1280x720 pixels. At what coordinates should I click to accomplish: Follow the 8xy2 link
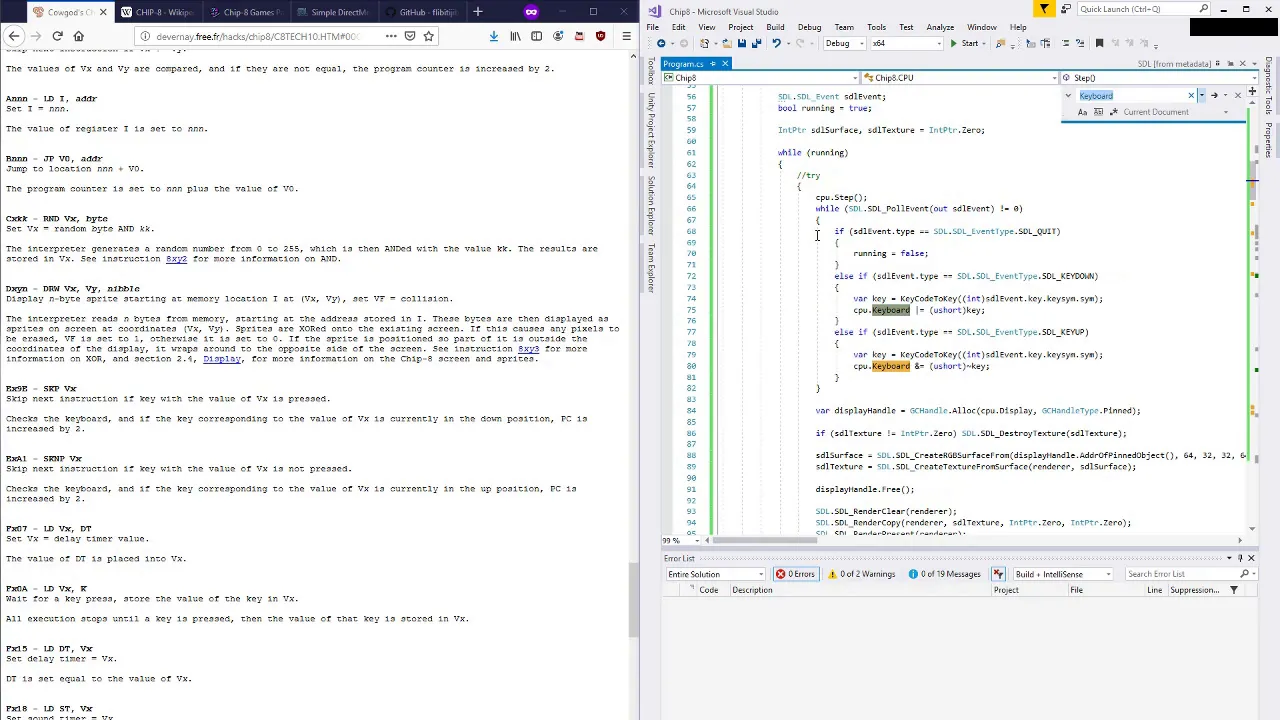point(176,259)
